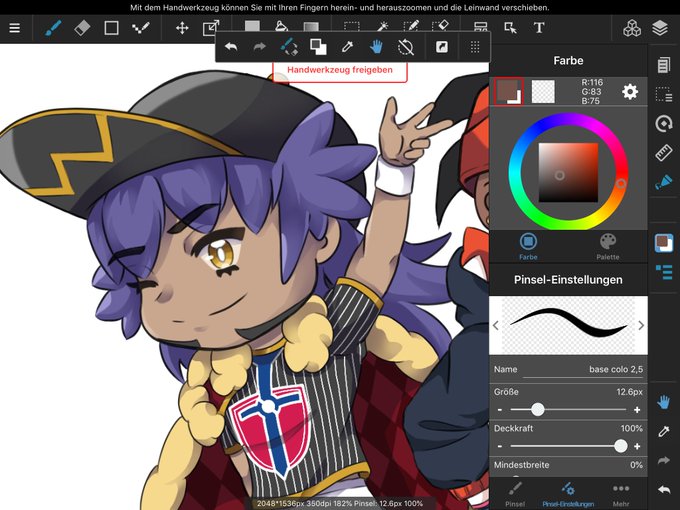Reset canvas rotation in floating toolbar
Image resolution: width=680 pixels, height=510 pixels.
coord(406,47)
